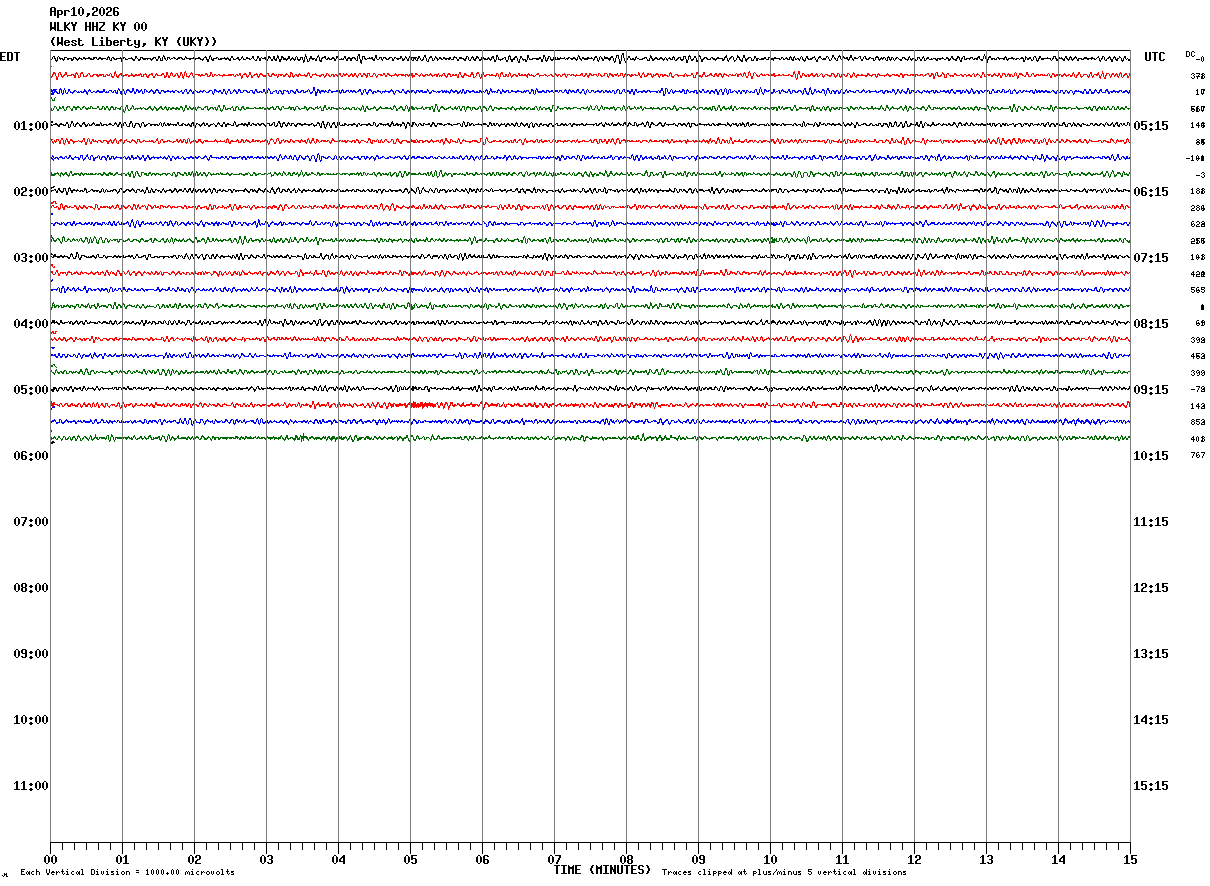Click minute tick label '04' on bottom axis
Viewport: 1210px width, 886px height.
pyautogui.click(x=338, y=860)
